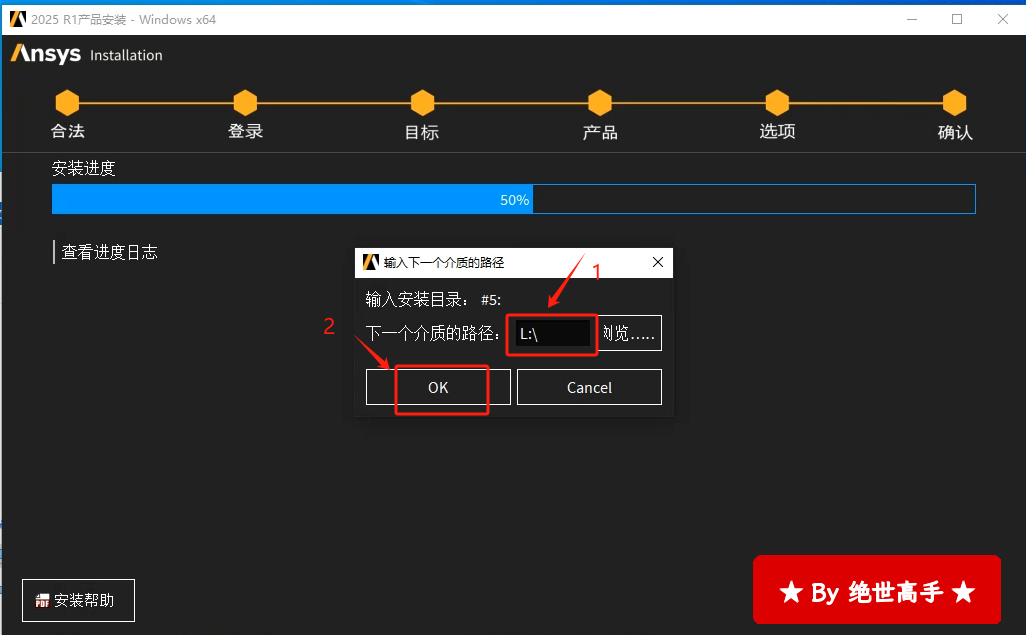Viewport: 1026px width, 635px height.
Task: Click the 选项 step hexagon icon
Action: coord(777,102)
